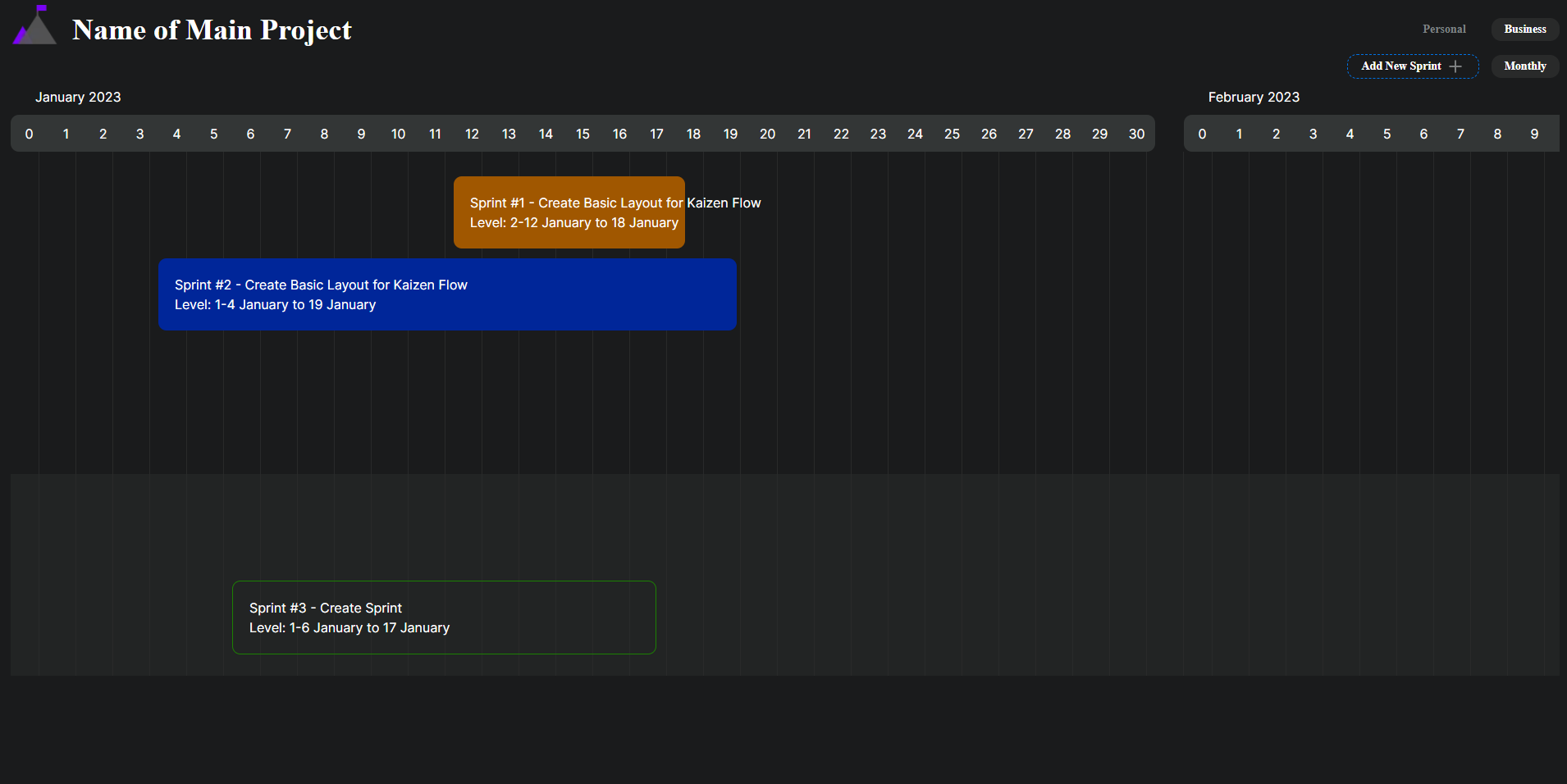
Task: Click day 1 on the January timeline
Action: pos(66,133)
